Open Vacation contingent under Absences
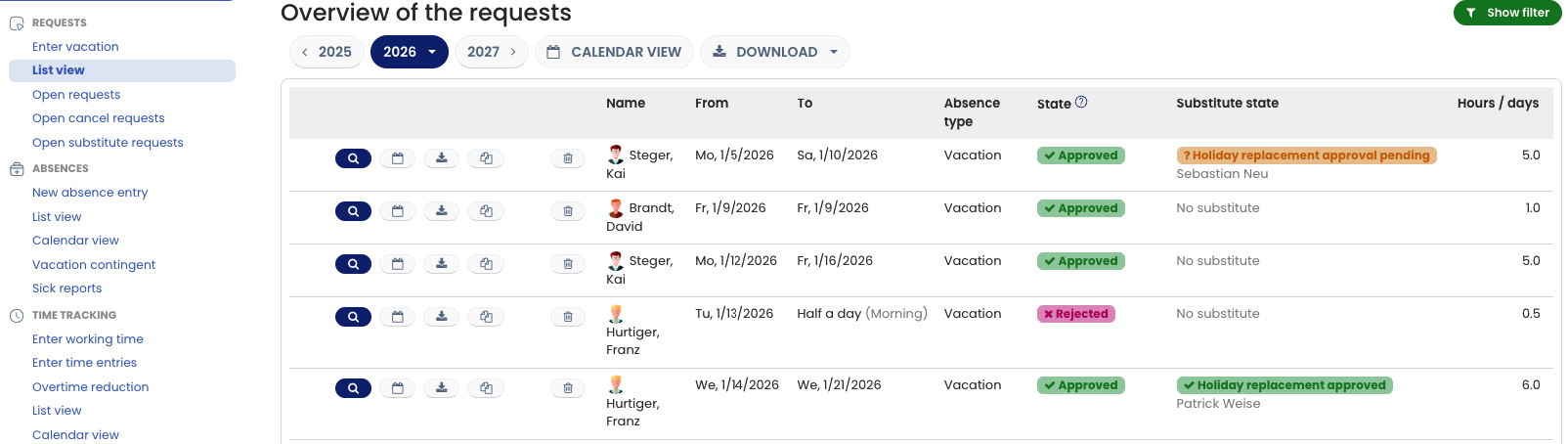Screen dimensions: 1568x444 [x=94, y=265]
